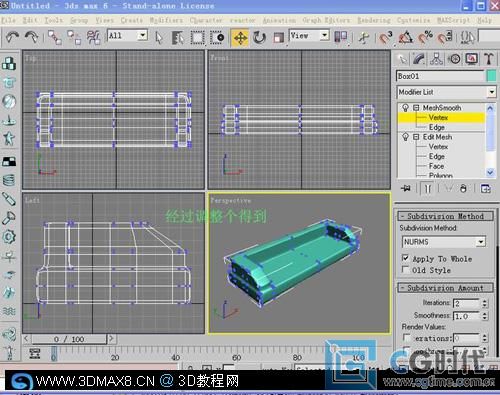This screenshot has height=395, width=500.
Task: Switch to the Hierarchy command panel tab
Action: tap(436, 59)
